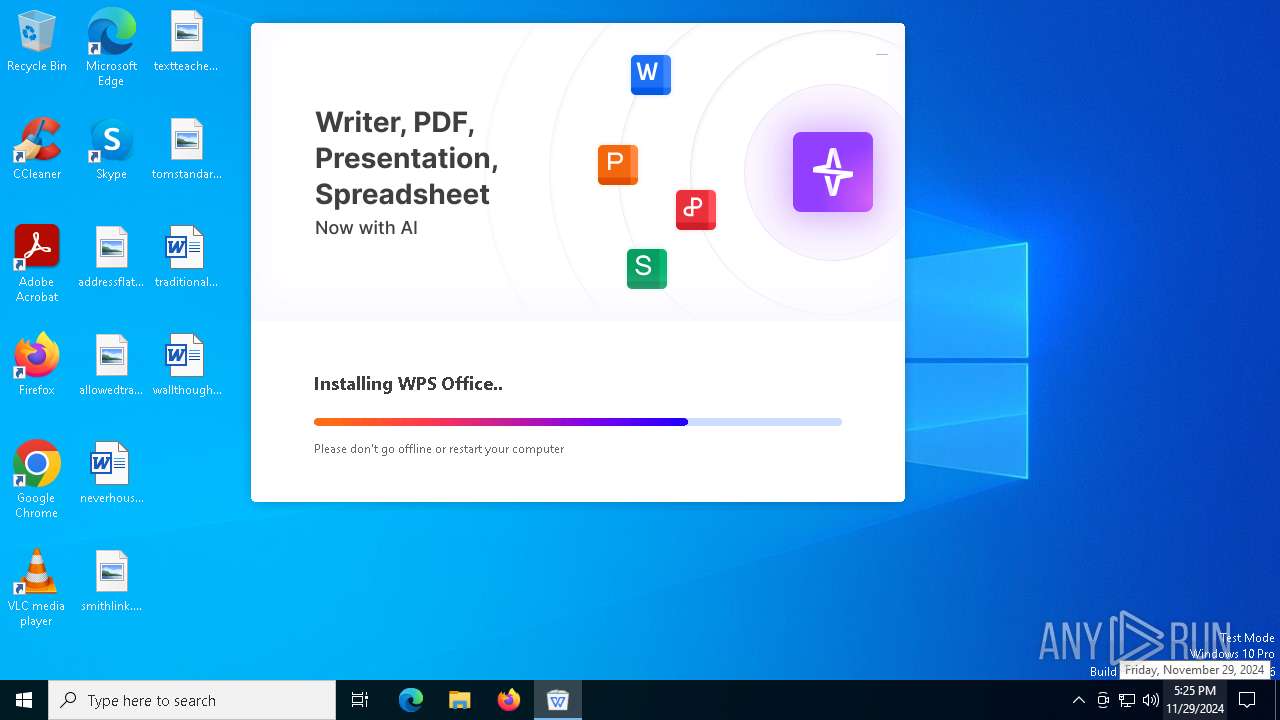This screenshot has height=720, width=1280.
Task: Click the WPS installer taskbar button
Action: click(x=558, y=700)
